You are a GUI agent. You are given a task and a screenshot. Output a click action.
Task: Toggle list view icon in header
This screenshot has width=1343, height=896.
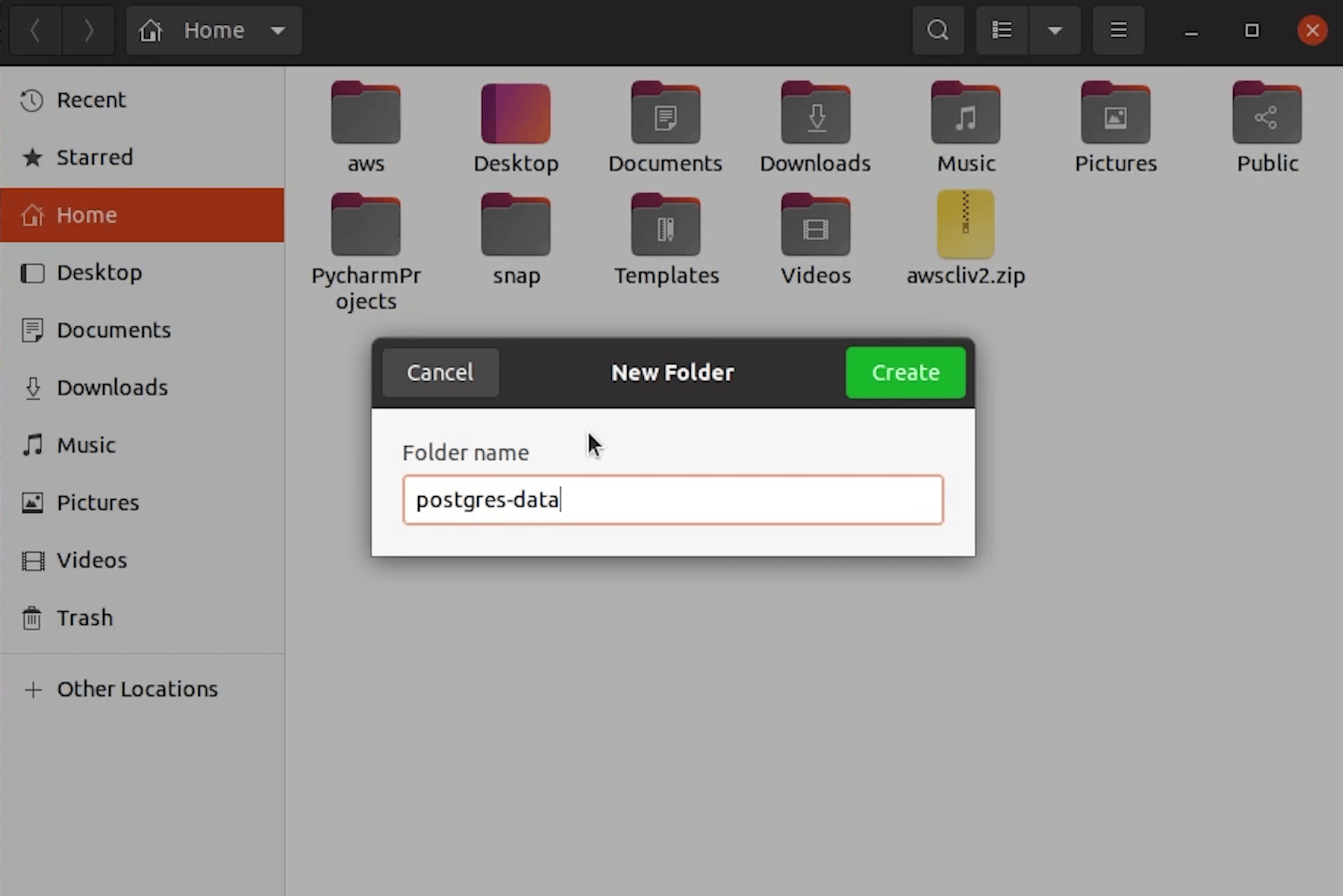1002,30
